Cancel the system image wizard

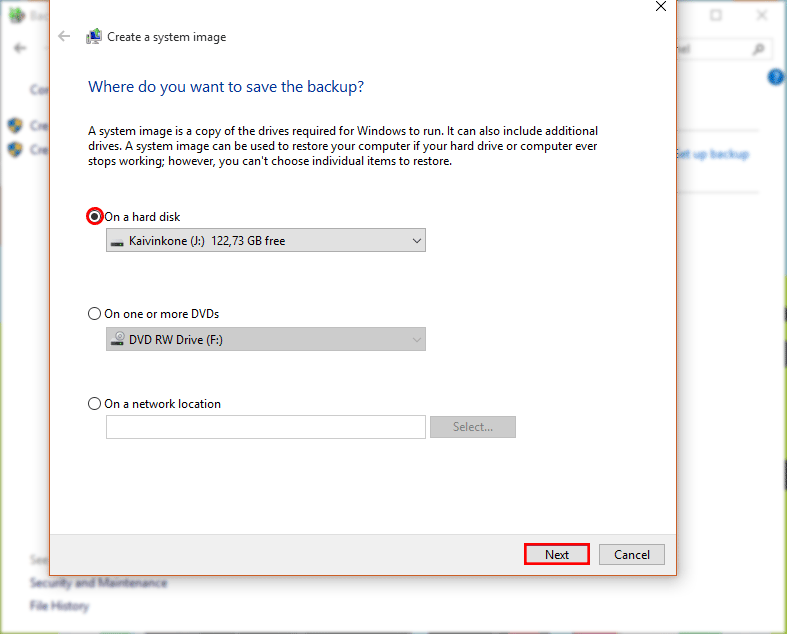coord(632,555)
